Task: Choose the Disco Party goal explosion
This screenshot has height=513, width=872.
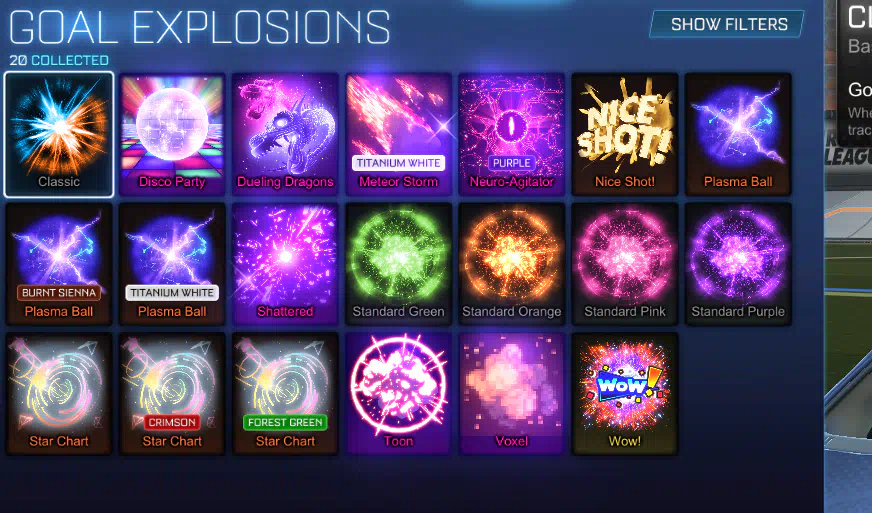Action: [x=172, y=134]
